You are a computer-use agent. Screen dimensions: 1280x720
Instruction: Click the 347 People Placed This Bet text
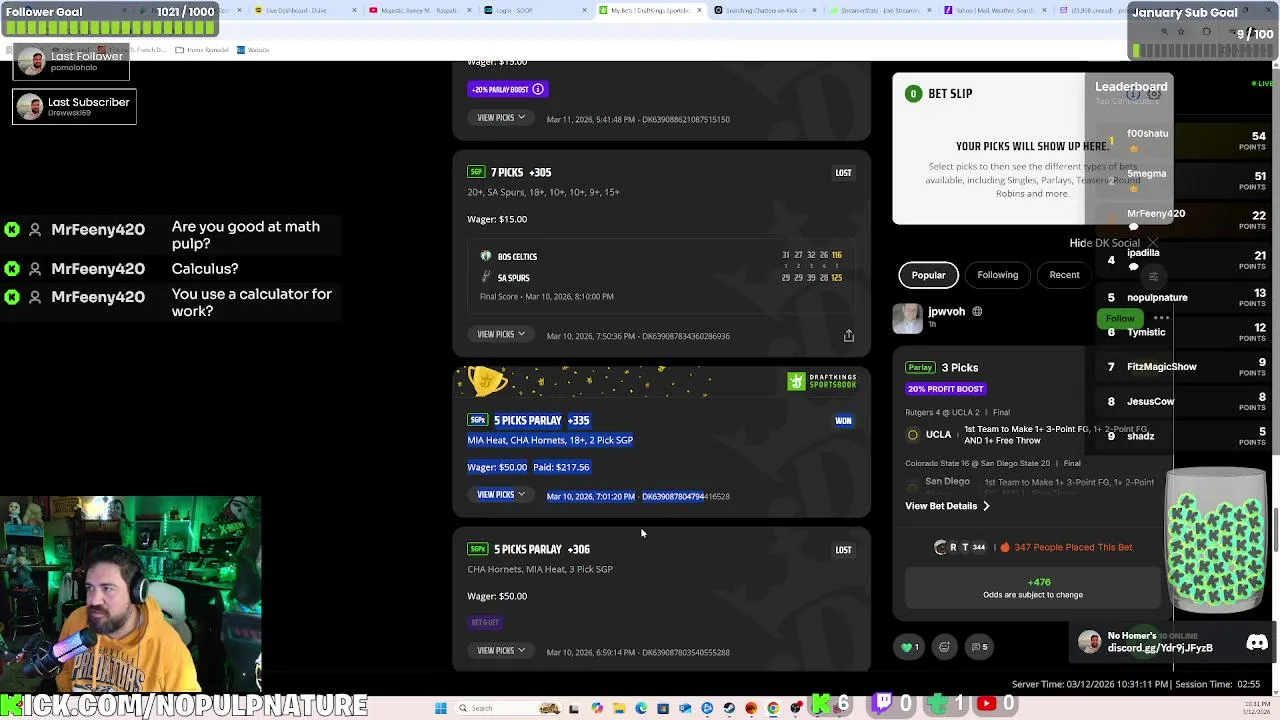1073,547
